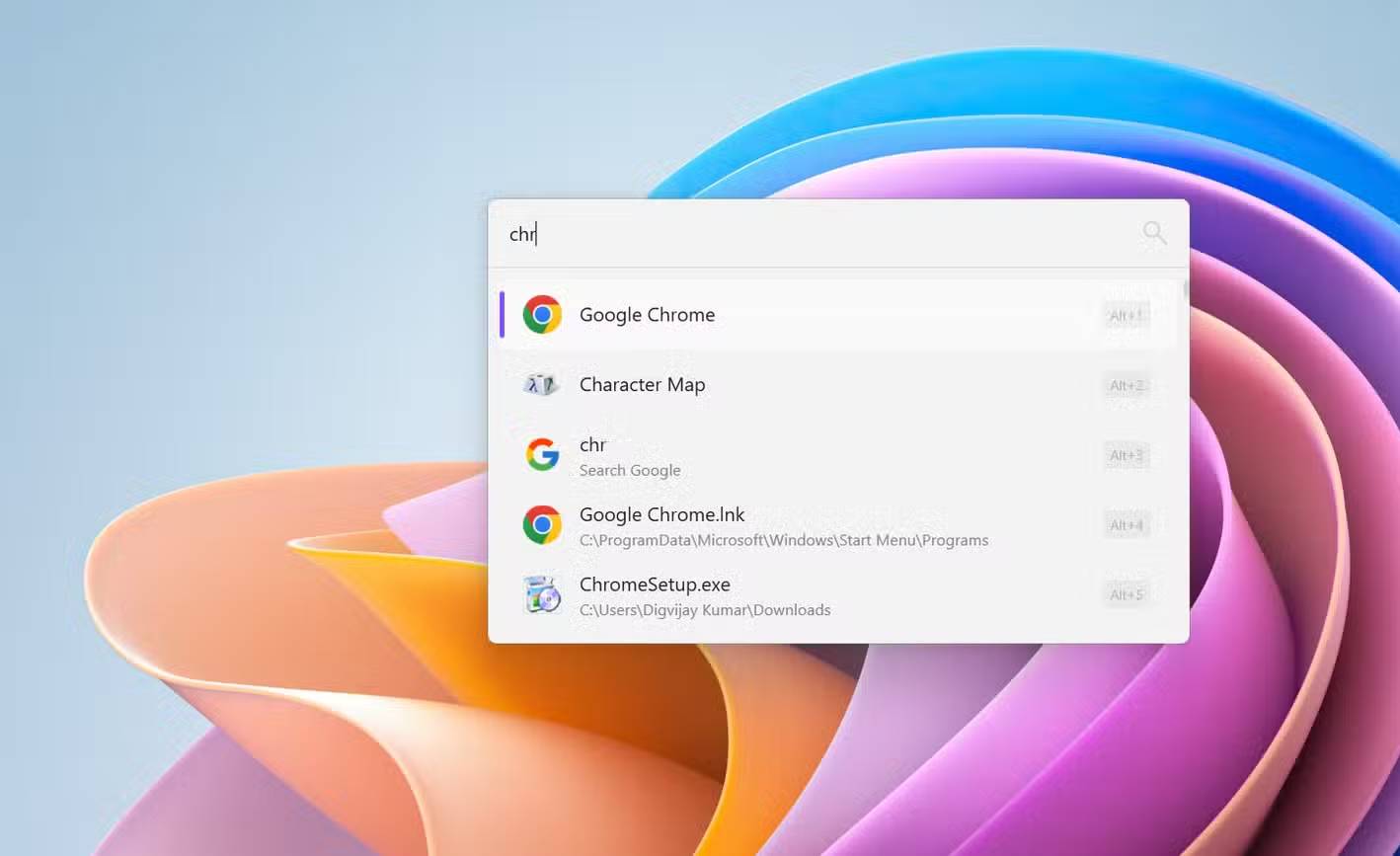This screenshot has height=856, width=1400.
Task: Choose the "Search Google" subtitle
Action: [x=630, y=470]
